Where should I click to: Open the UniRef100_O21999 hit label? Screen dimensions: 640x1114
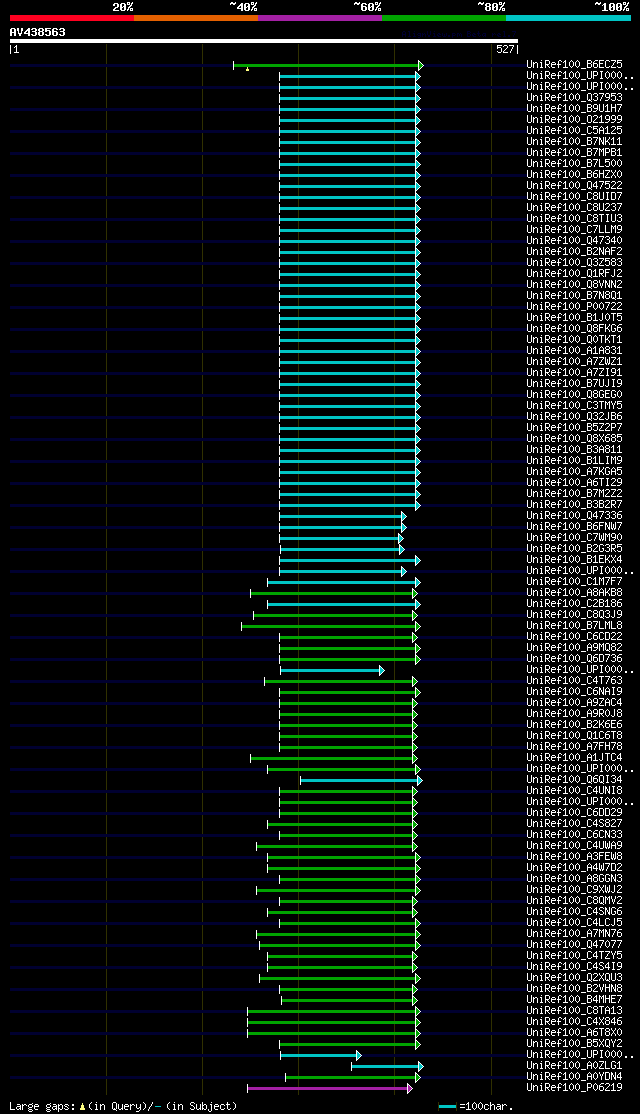[x=575, y=119]
